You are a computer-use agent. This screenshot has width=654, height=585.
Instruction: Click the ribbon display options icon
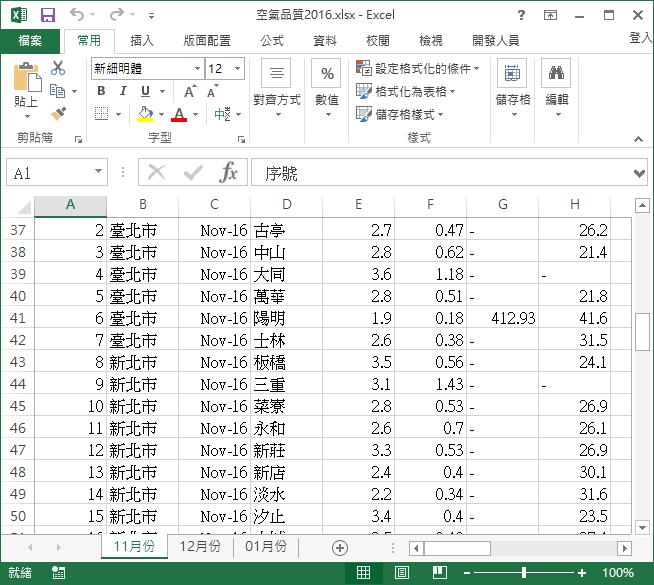(550, 15)
